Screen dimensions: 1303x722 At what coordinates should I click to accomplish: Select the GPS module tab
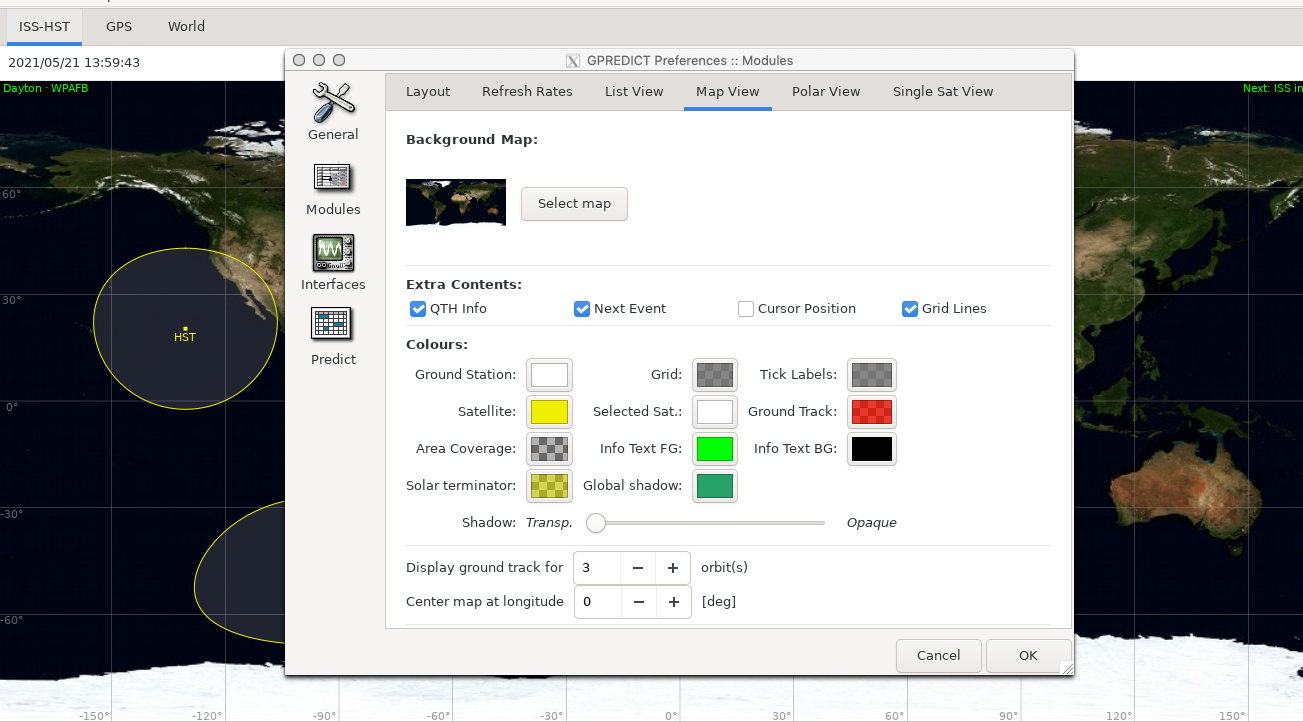118,27
